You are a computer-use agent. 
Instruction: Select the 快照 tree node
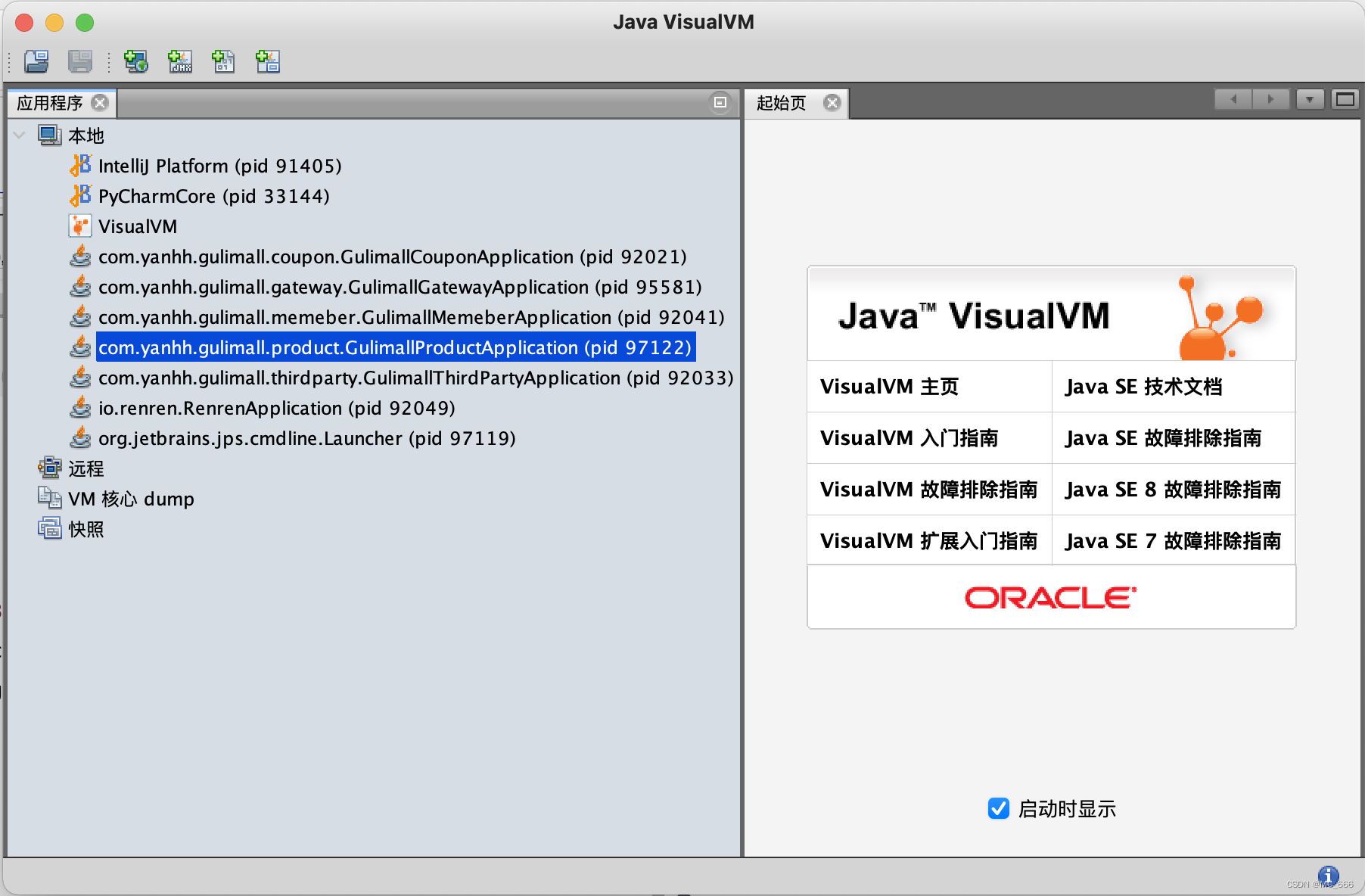[x=86, y=529]
